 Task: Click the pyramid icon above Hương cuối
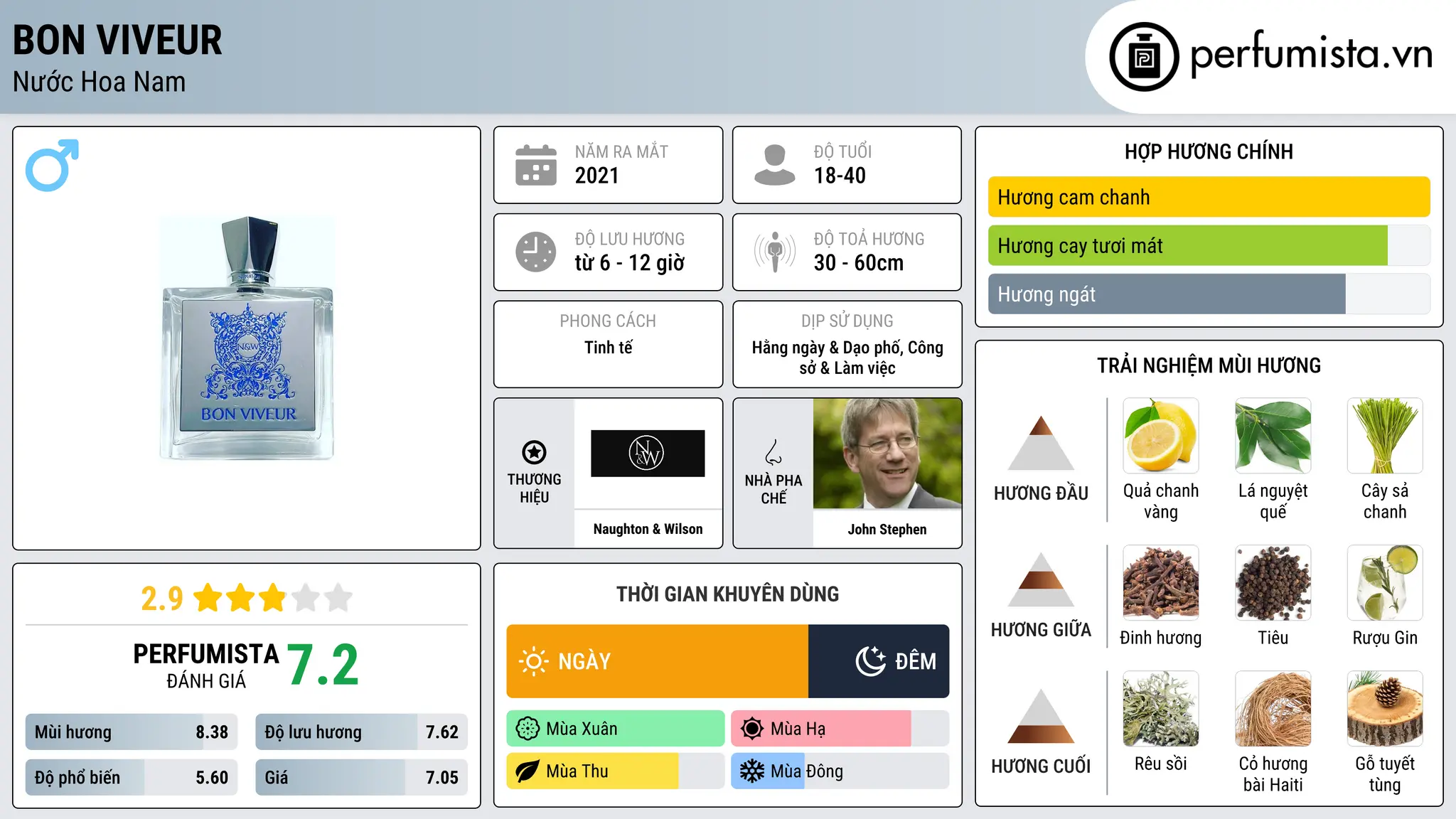pyautogui.click(x=1041, y=717)
